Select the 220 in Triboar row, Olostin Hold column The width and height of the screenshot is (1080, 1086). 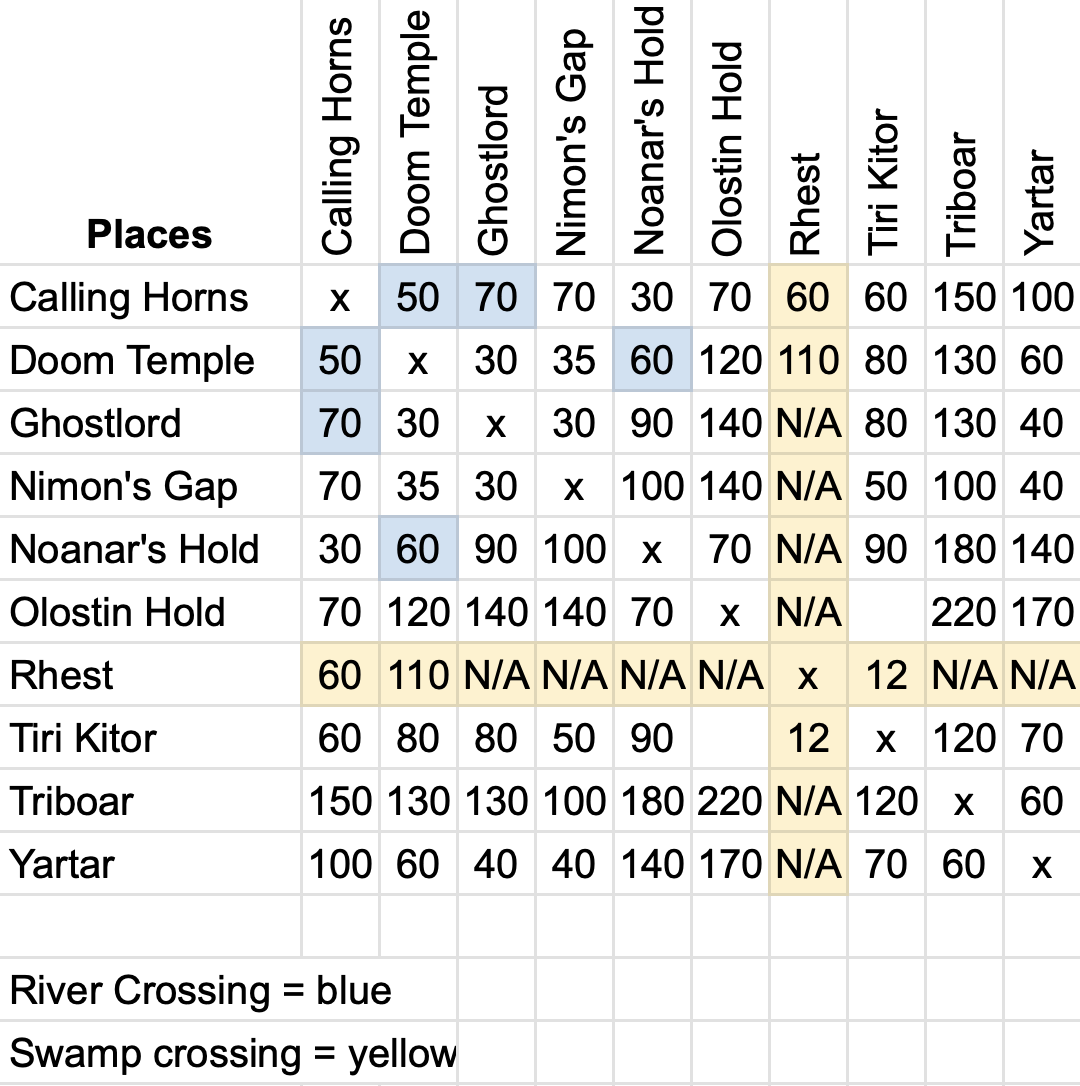729,801
